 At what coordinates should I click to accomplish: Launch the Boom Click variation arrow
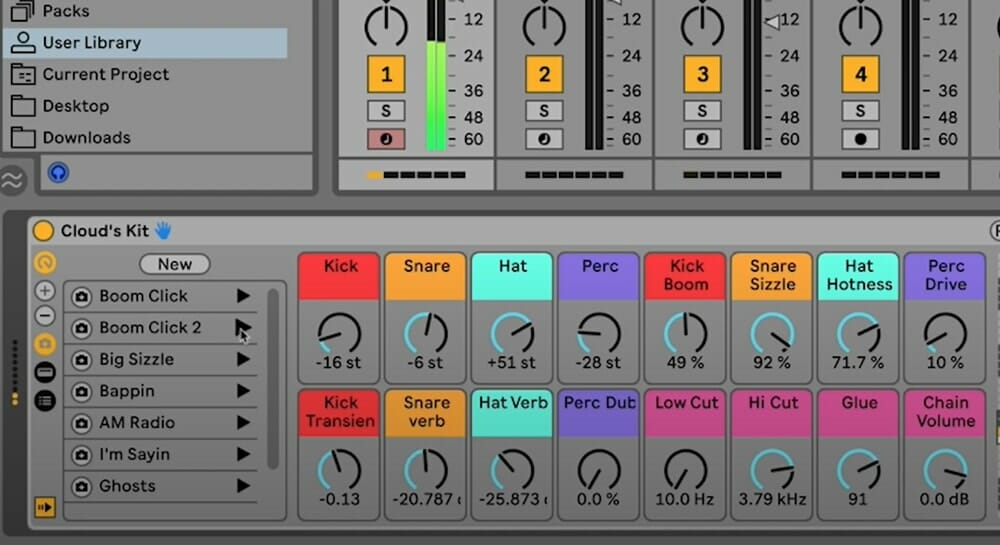[243, 296]
